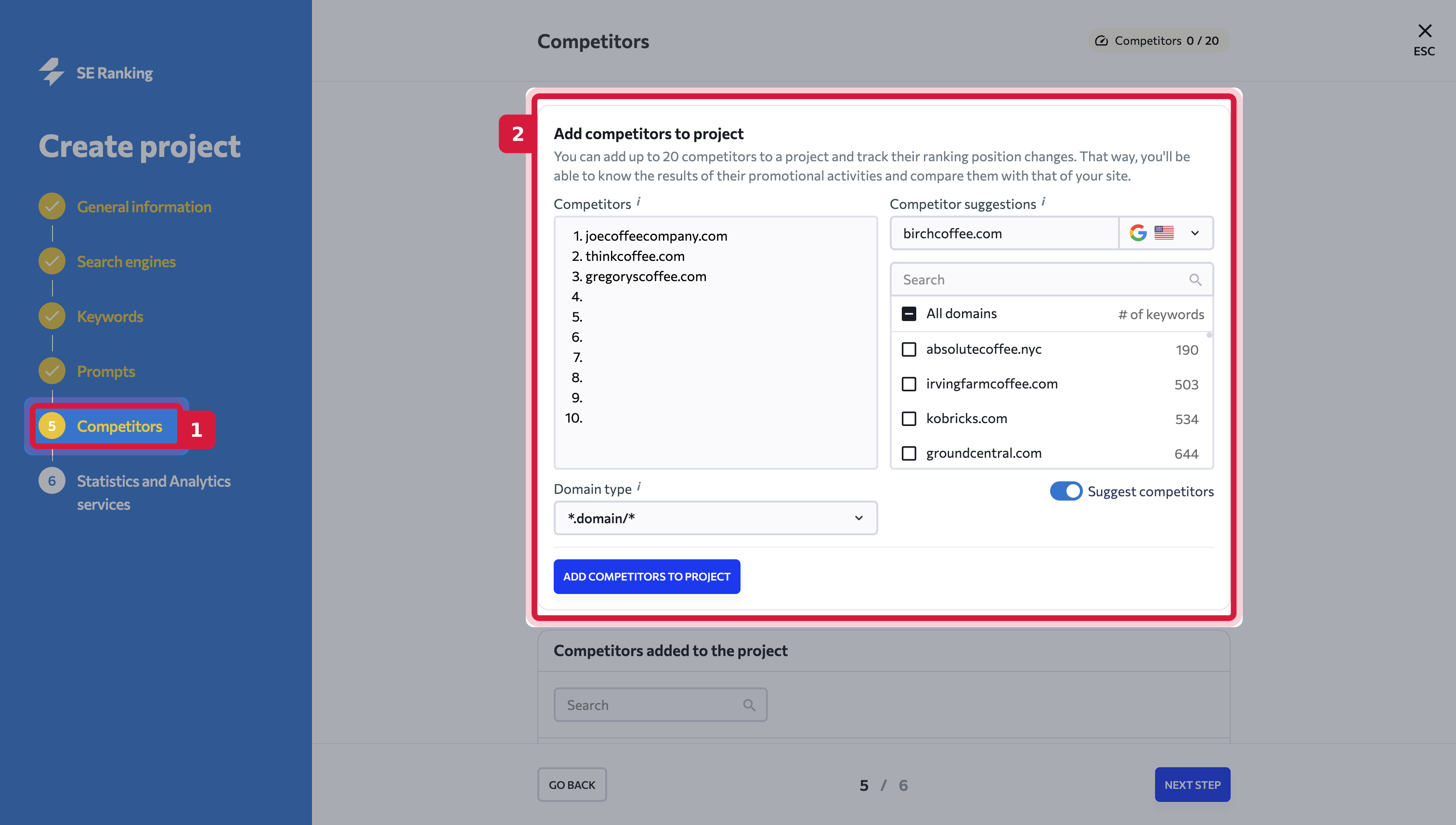Click the Competitors limit gauge icon

1101,41
